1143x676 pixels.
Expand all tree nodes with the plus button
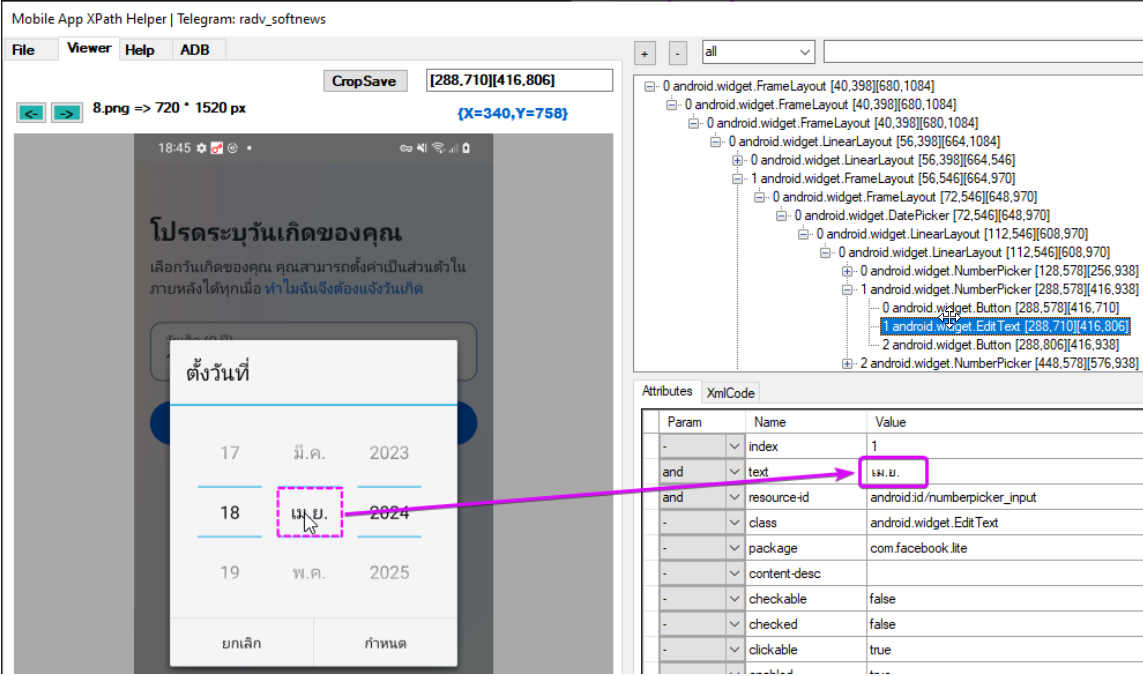644,53
